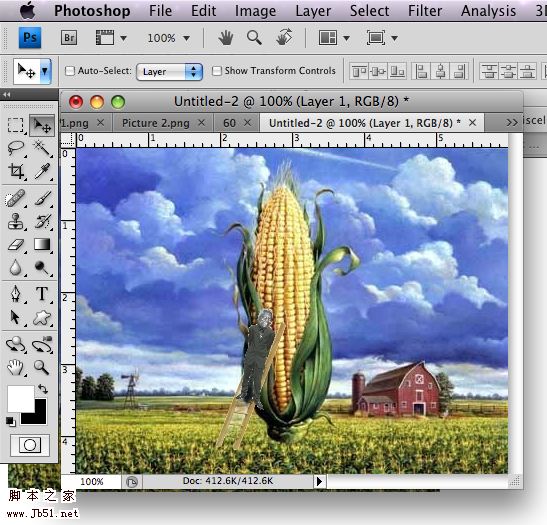Click the background color swatch
Image resolution: width=547 pixels, height=525 pixels.
point(39,417)
